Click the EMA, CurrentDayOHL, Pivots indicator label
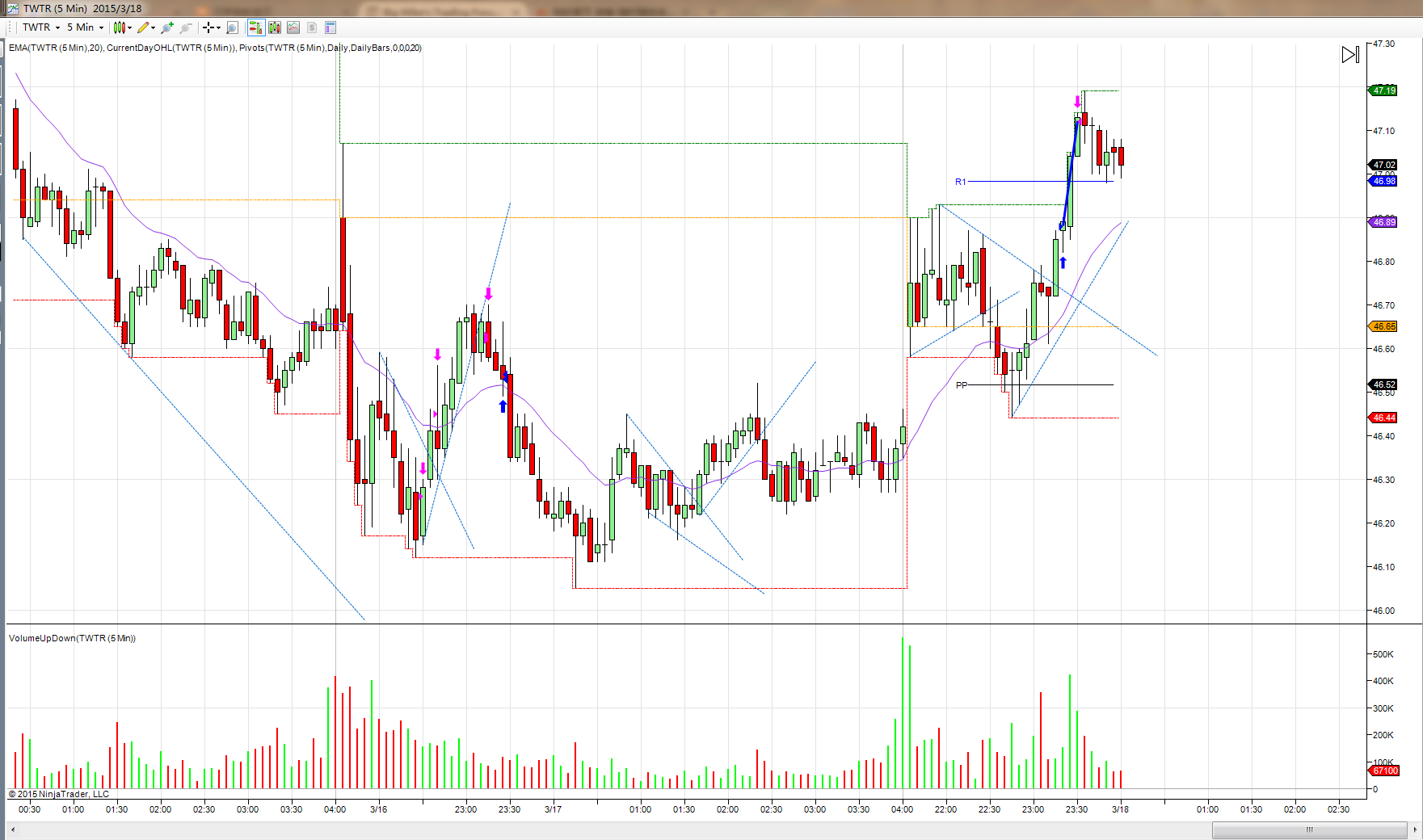Viewport: 1423px width, 840px height. (x=215, y=48)
